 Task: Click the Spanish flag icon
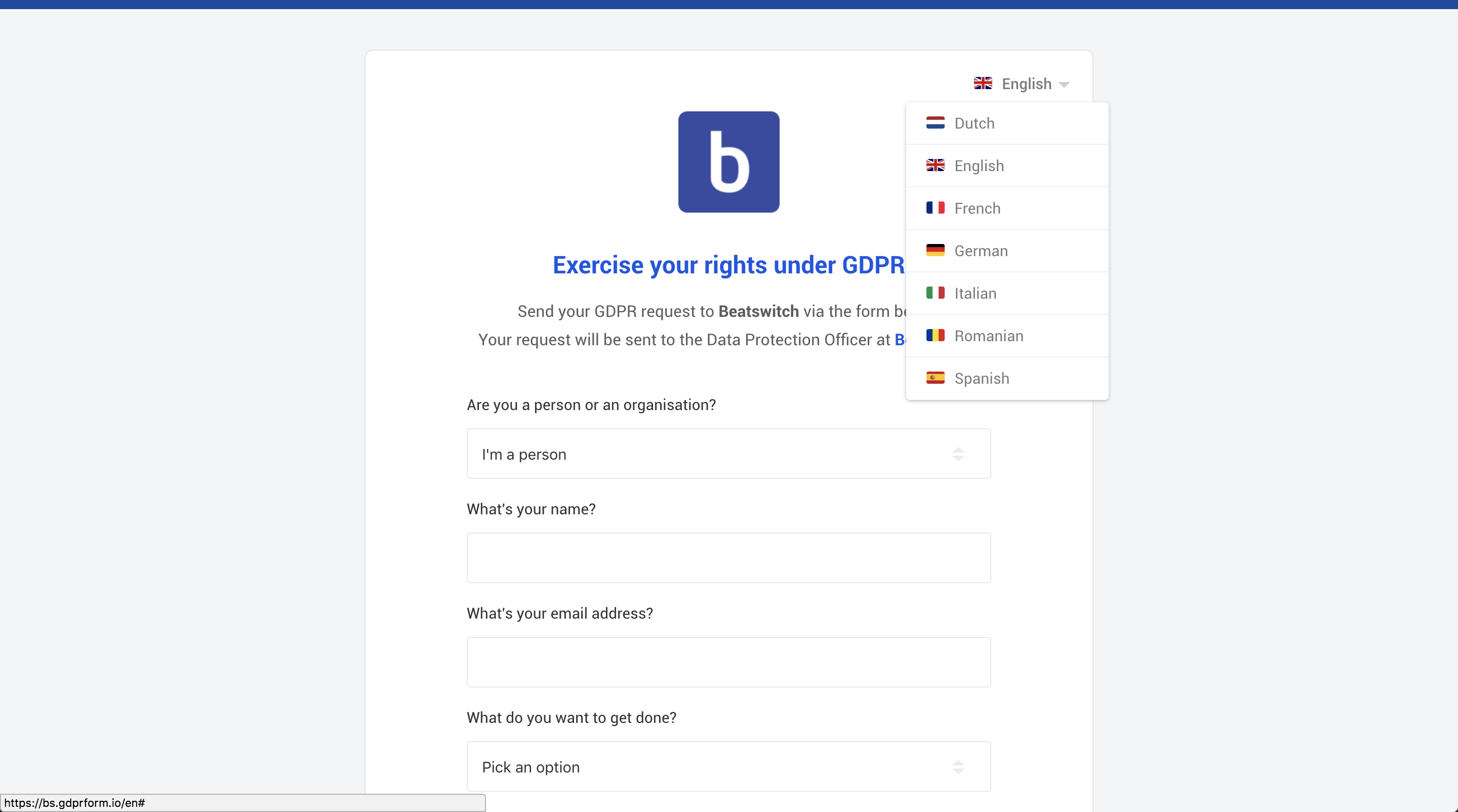point(936,378)
